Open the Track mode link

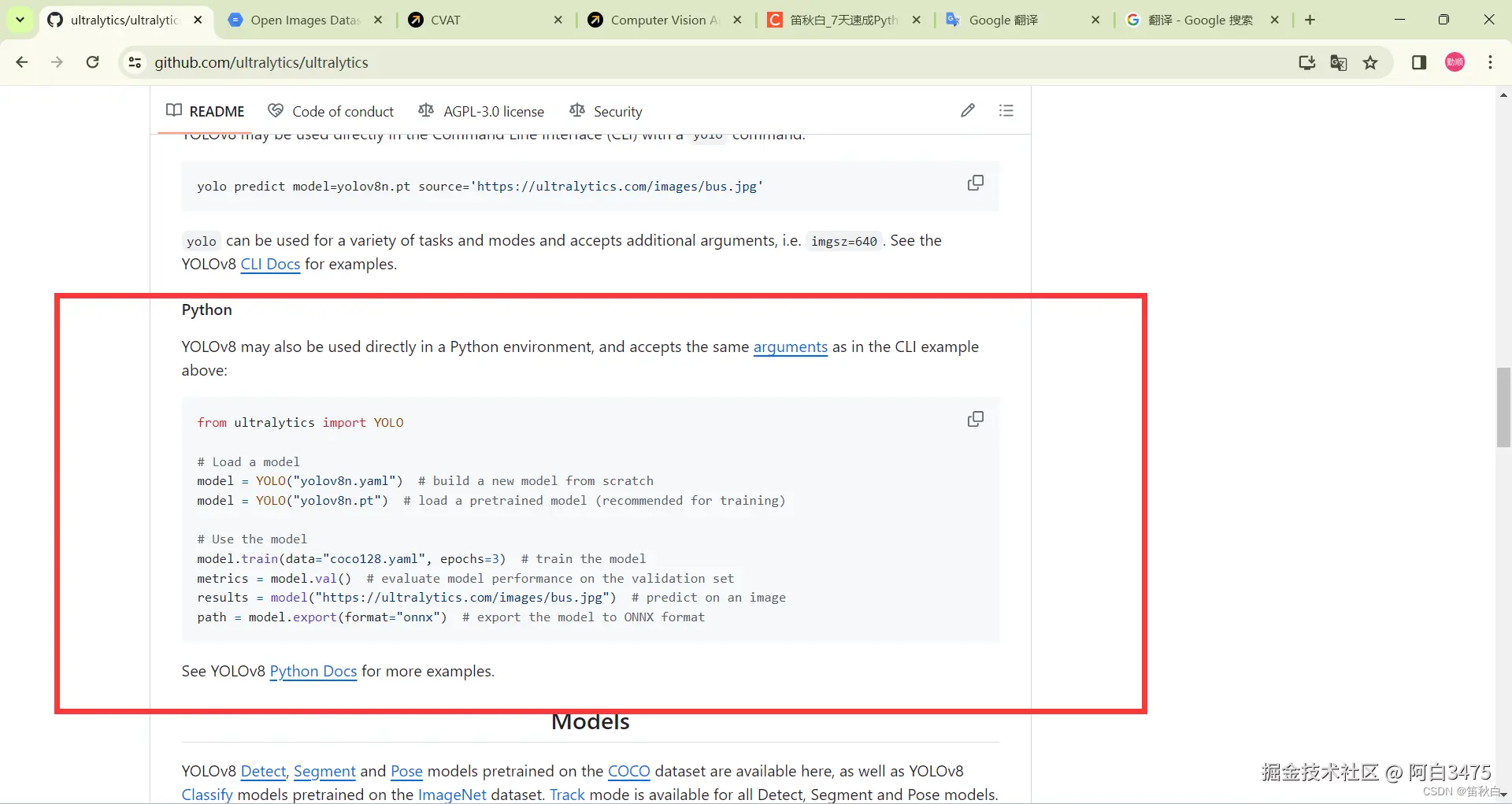567,795
